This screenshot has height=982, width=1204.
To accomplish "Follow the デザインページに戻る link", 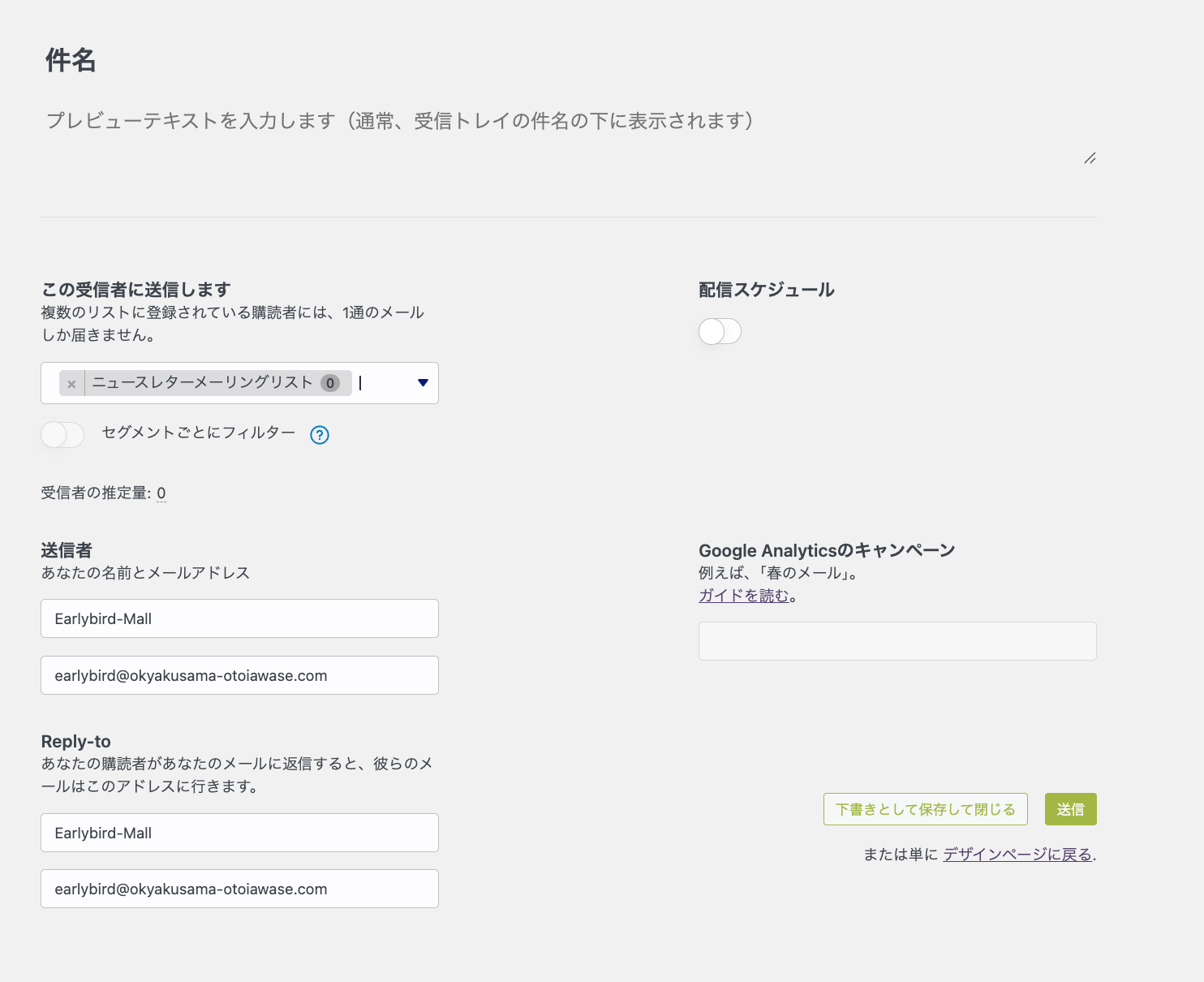I will pos(1017,855).
